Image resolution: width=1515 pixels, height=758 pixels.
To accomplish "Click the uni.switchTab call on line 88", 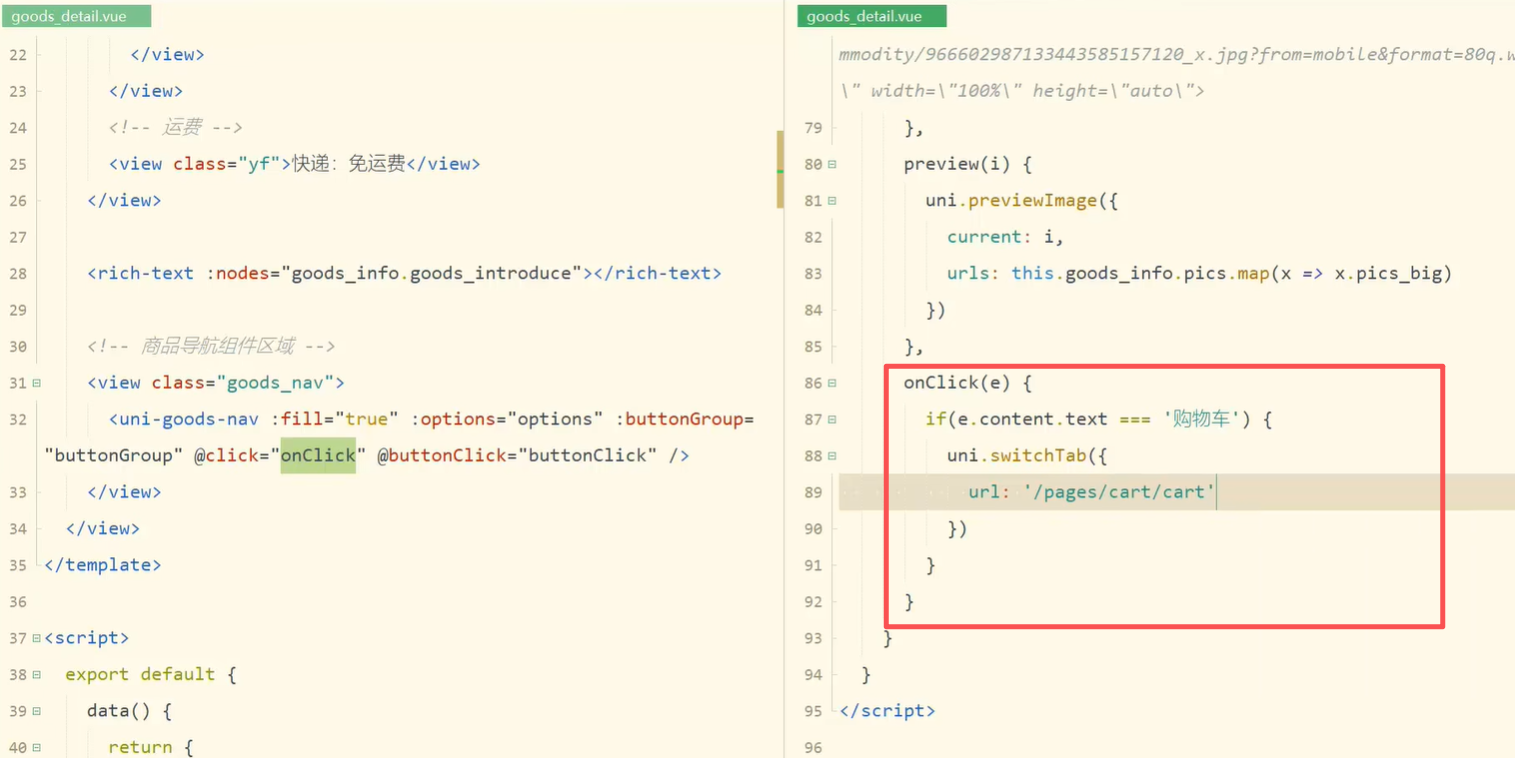I will pos(1027,456).
